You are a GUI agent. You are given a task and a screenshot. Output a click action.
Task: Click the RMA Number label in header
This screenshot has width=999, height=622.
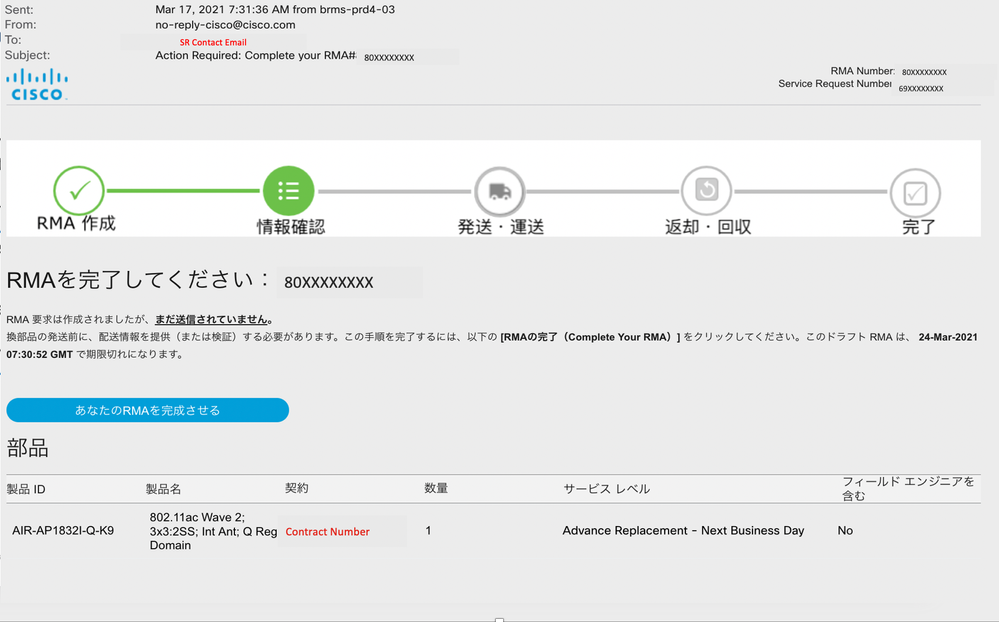coord(863,71)
